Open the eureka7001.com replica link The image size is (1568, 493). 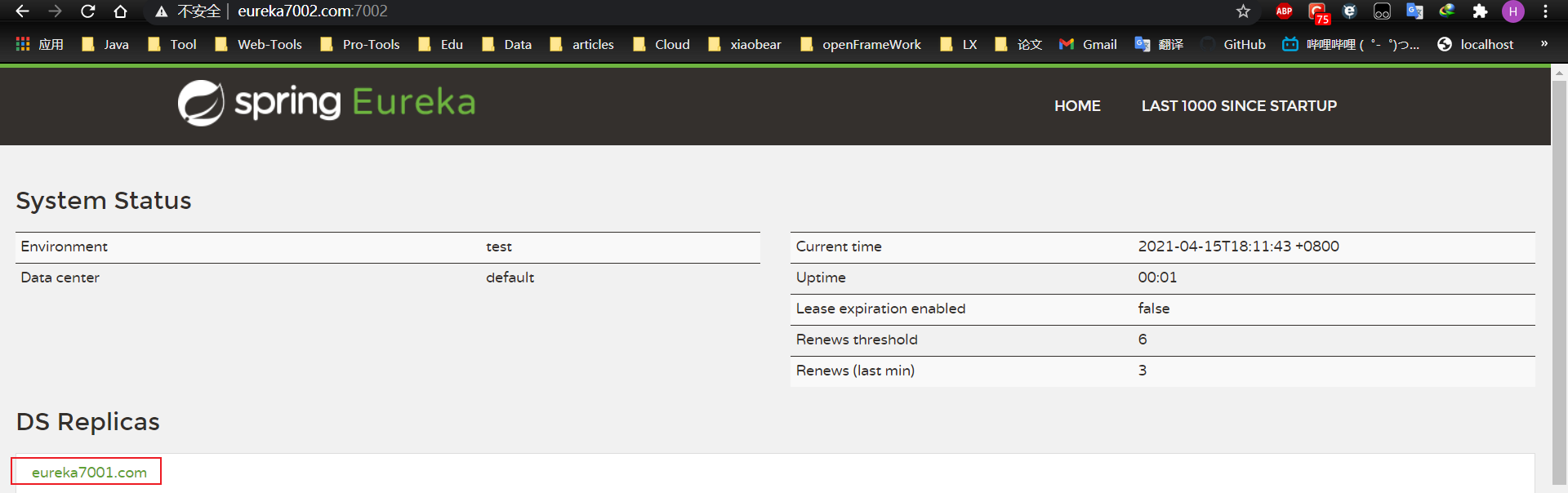click(89, 473)
